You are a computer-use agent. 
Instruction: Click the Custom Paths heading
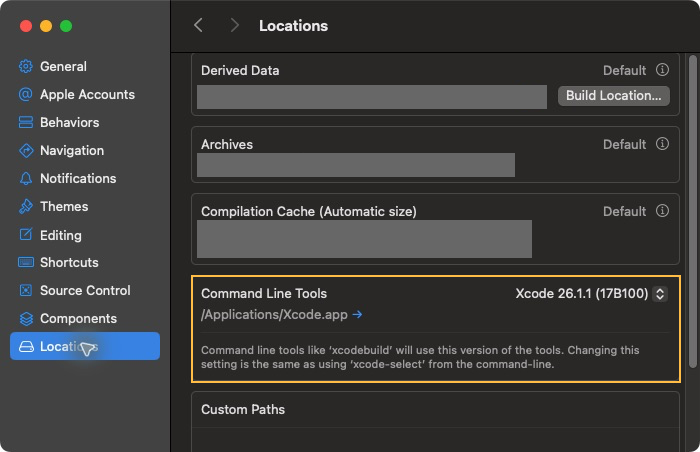click(243, 410)
